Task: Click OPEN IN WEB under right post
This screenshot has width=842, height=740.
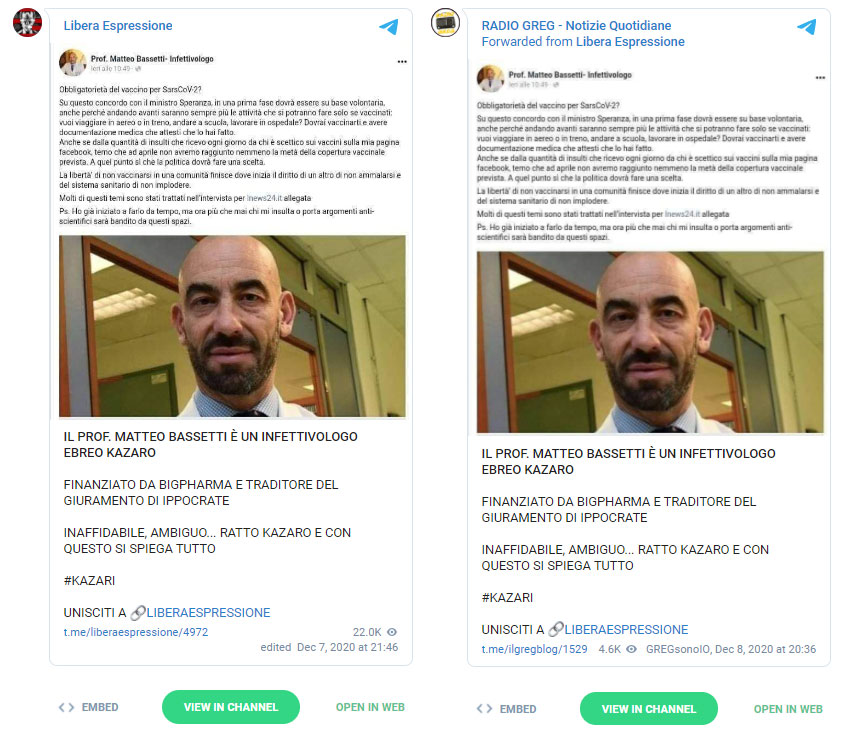Action: tap(788, 709)
